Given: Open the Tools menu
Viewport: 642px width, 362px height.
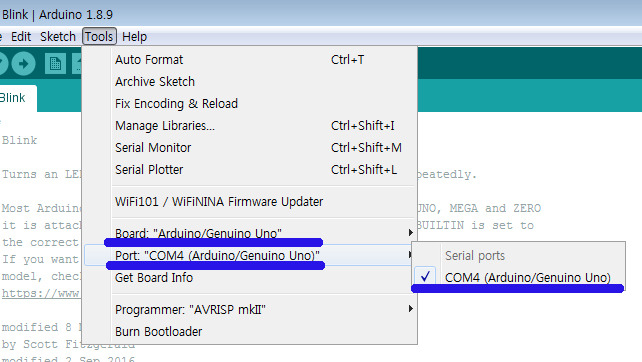Looking at the screenshot, I should [99, 36].
